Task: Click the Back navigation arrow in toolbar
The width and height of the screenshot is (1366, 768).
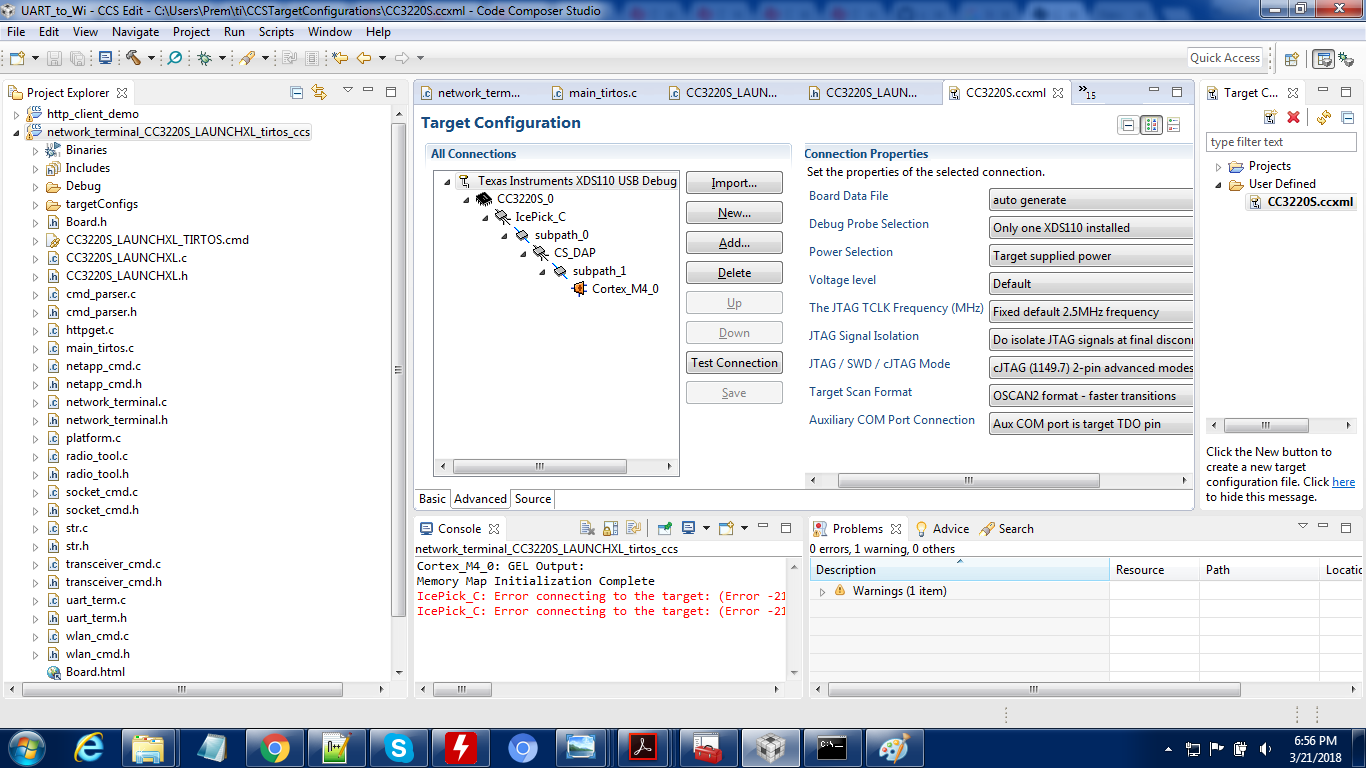Action: [364, 58]
